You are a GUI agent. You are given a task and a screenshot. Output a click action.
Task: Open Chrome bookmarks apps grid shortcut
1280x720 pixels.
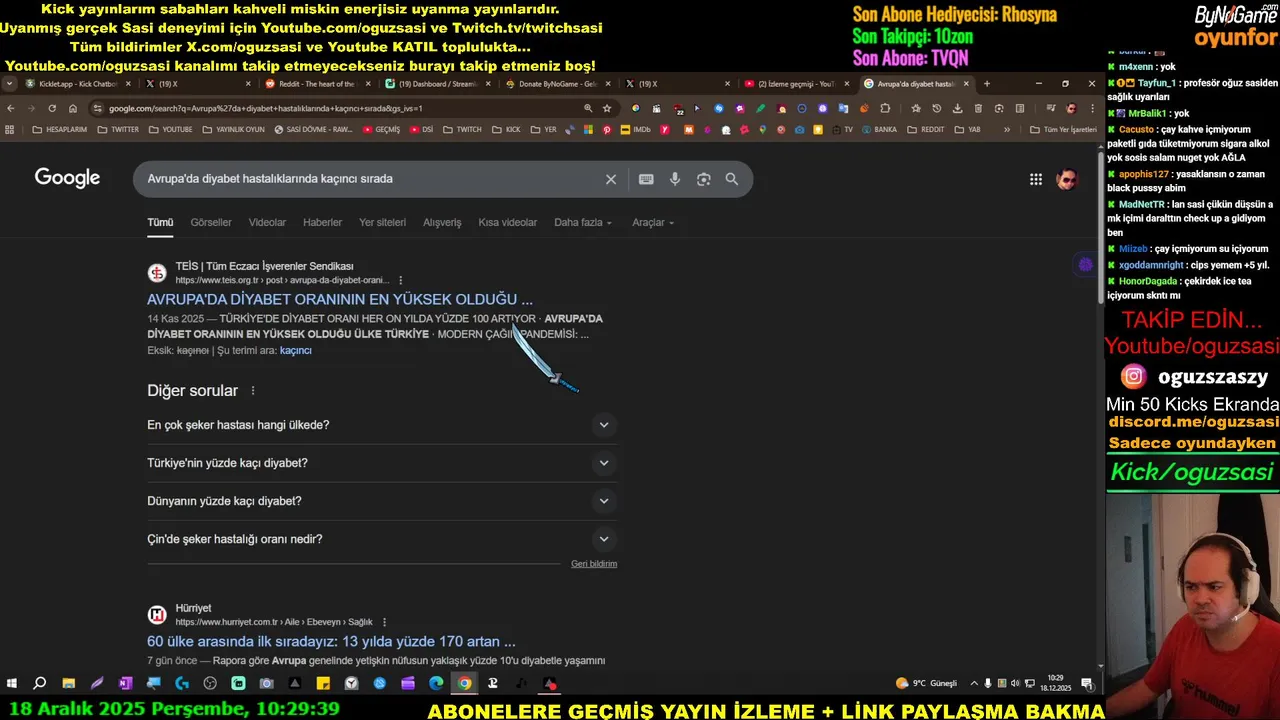click(10, 129)
